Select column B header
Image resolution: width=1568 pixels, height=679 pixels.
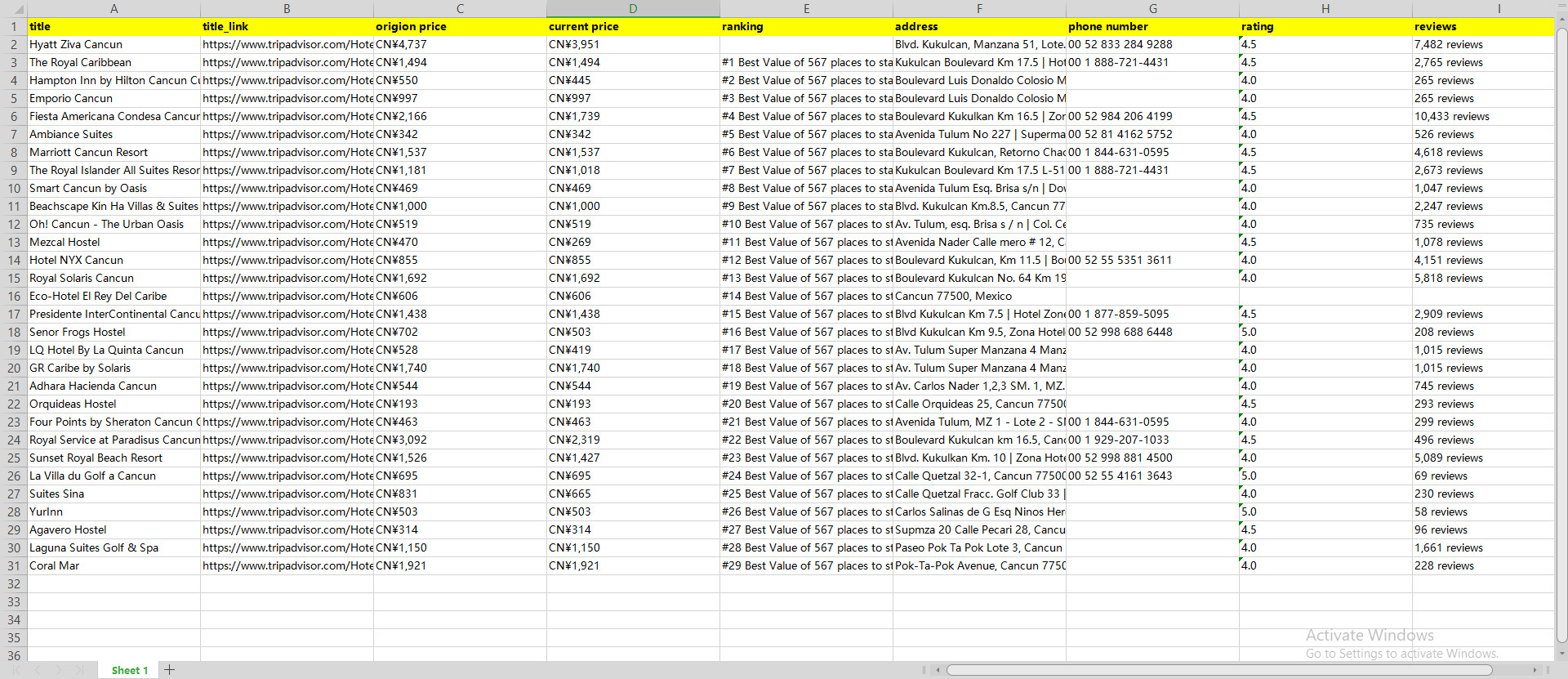click(x=287, y=9)
